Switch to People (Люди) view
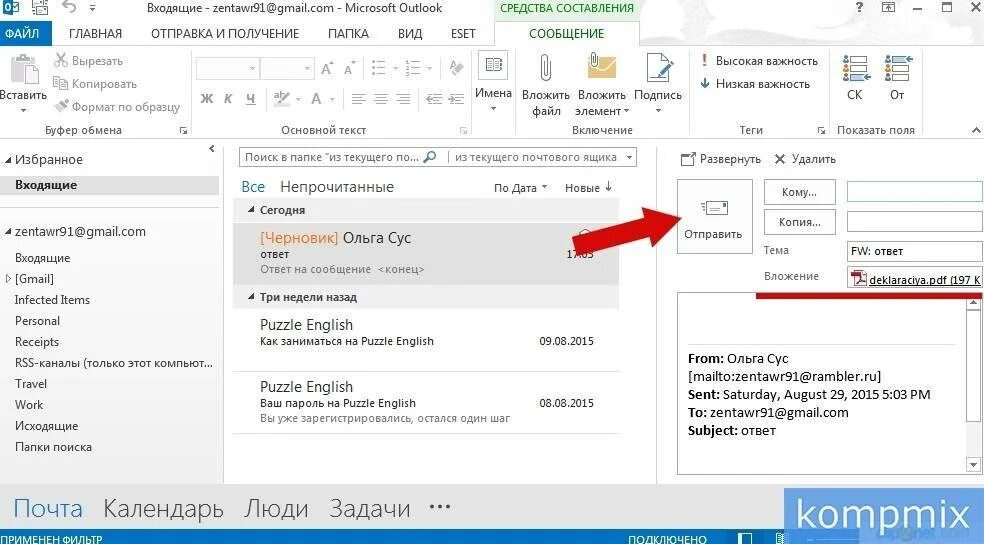This screenshot has height=544, width=984. click(276, 509)
